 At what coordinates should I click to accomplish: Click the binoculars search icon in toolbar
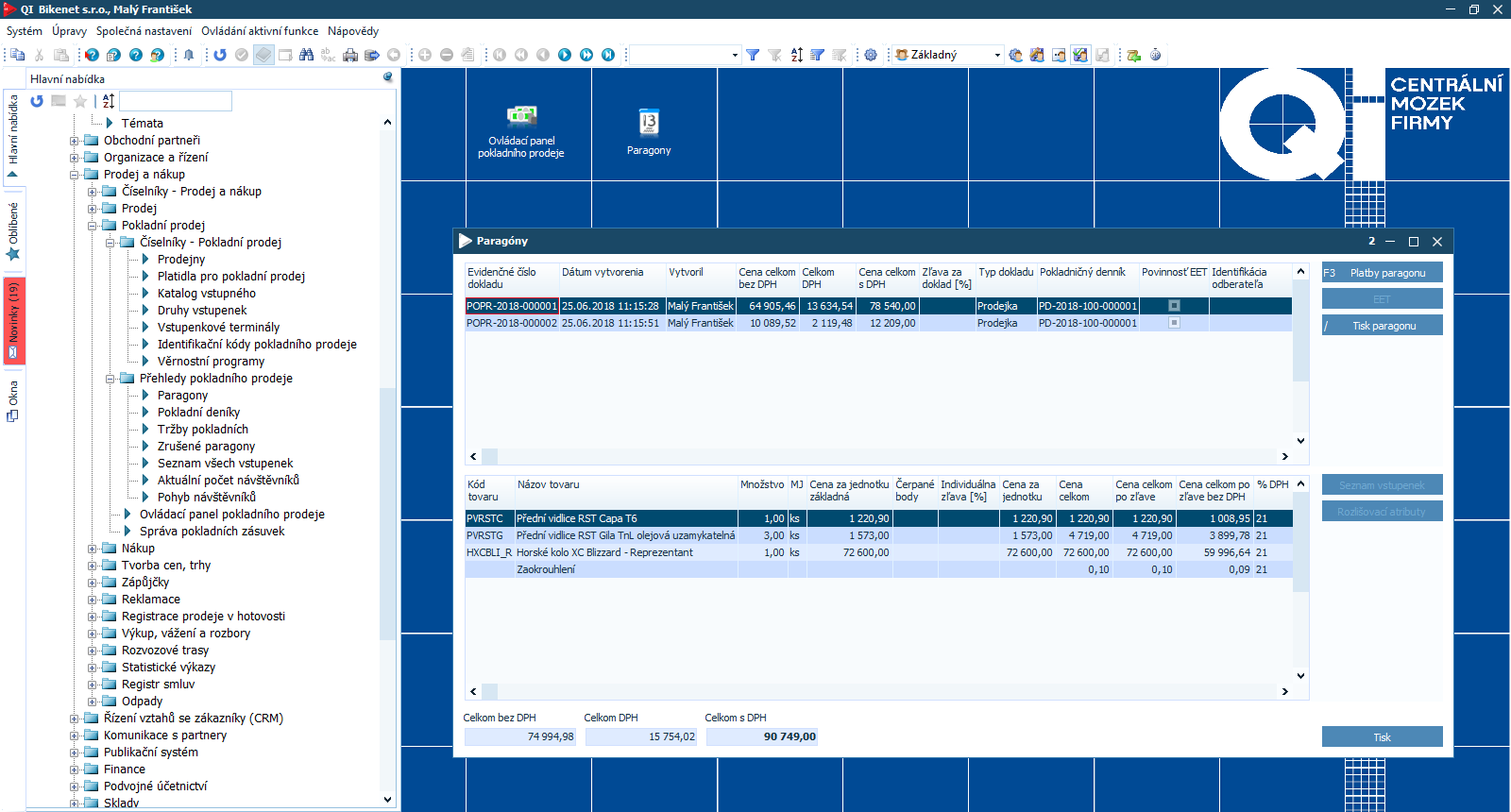click(306, 55)
